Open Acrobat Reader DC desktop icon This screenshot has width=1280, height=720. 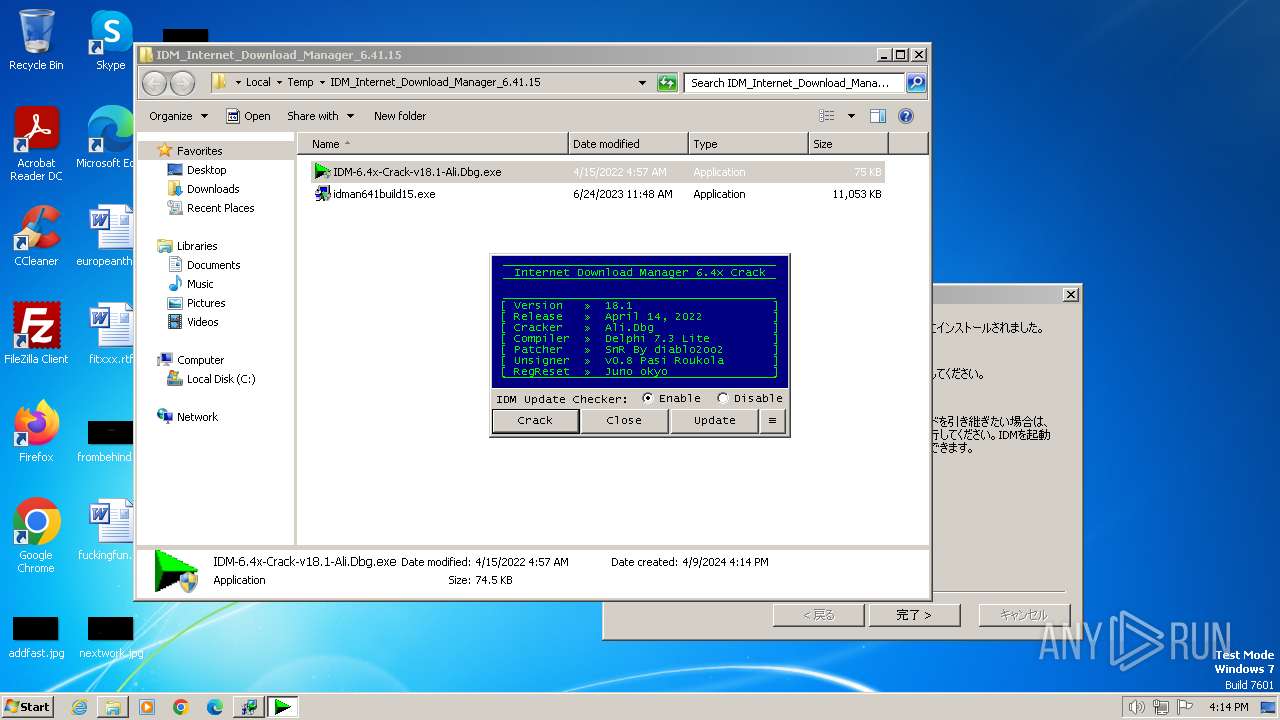click(36, 144)
